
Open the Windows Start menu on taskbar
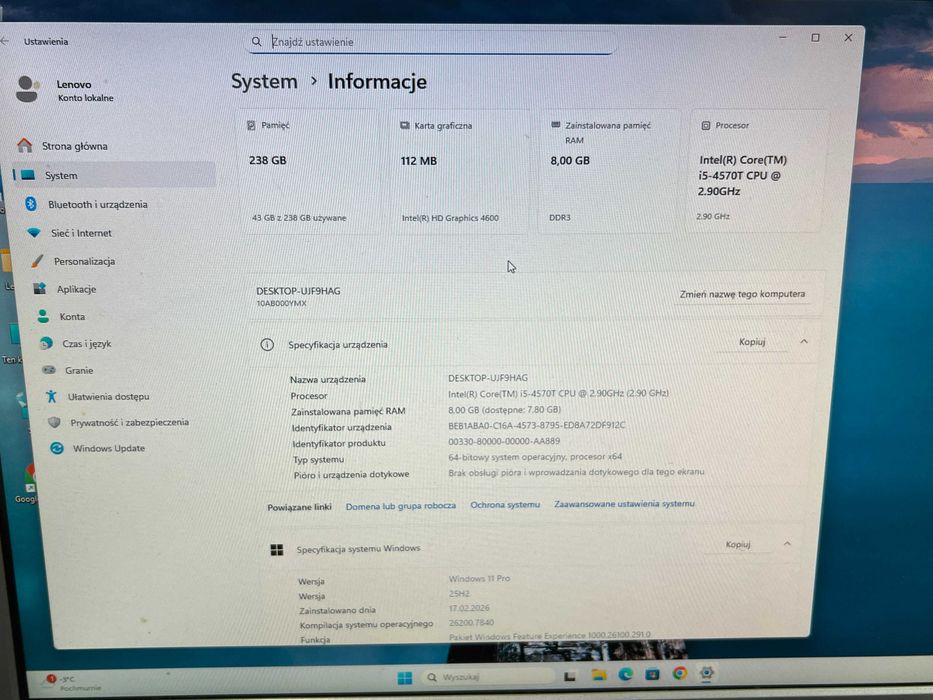pyautogui.click(x=405, y=678)
